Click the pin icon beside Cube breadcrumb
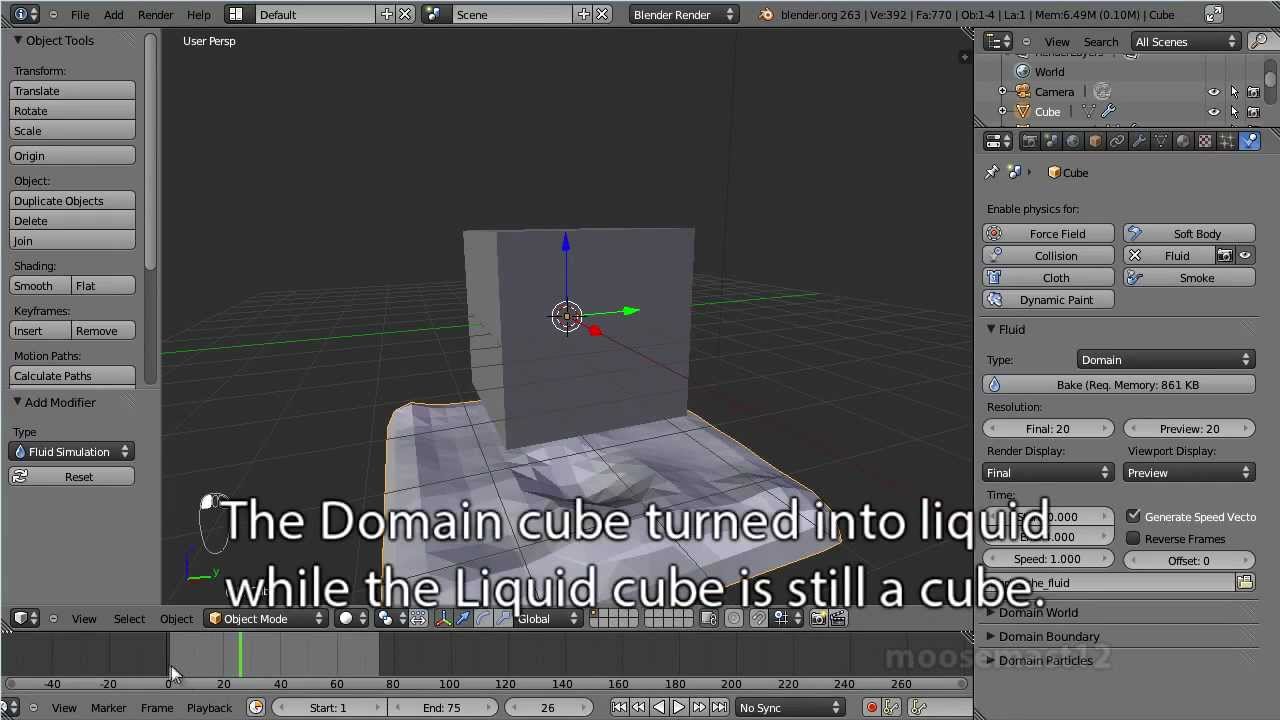The height and width of the screenshot is (720, 1280). 992,173
